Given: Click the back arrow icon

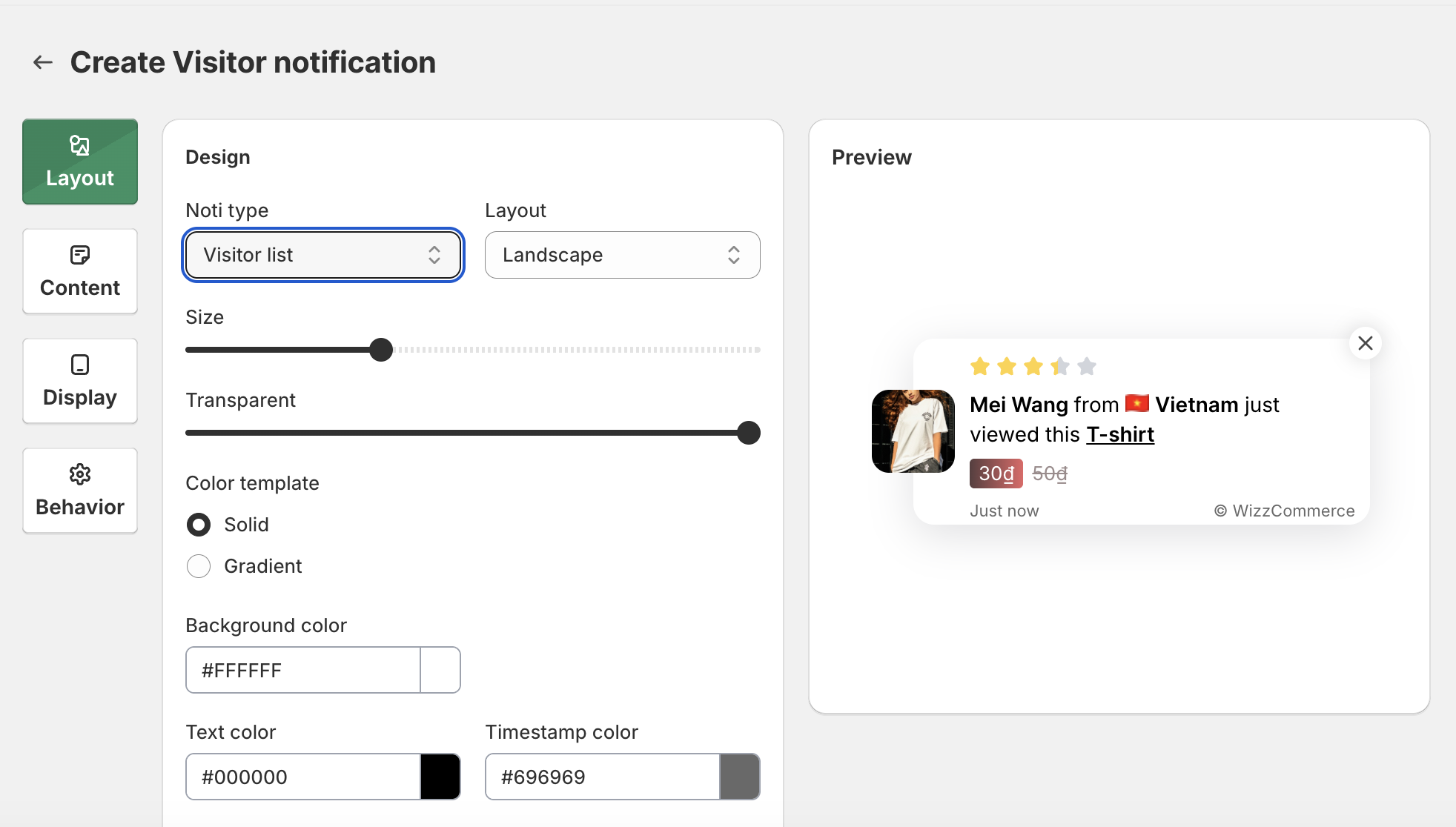Looking at the screenshot, I should pyautogui.click(x=43, y=62).
